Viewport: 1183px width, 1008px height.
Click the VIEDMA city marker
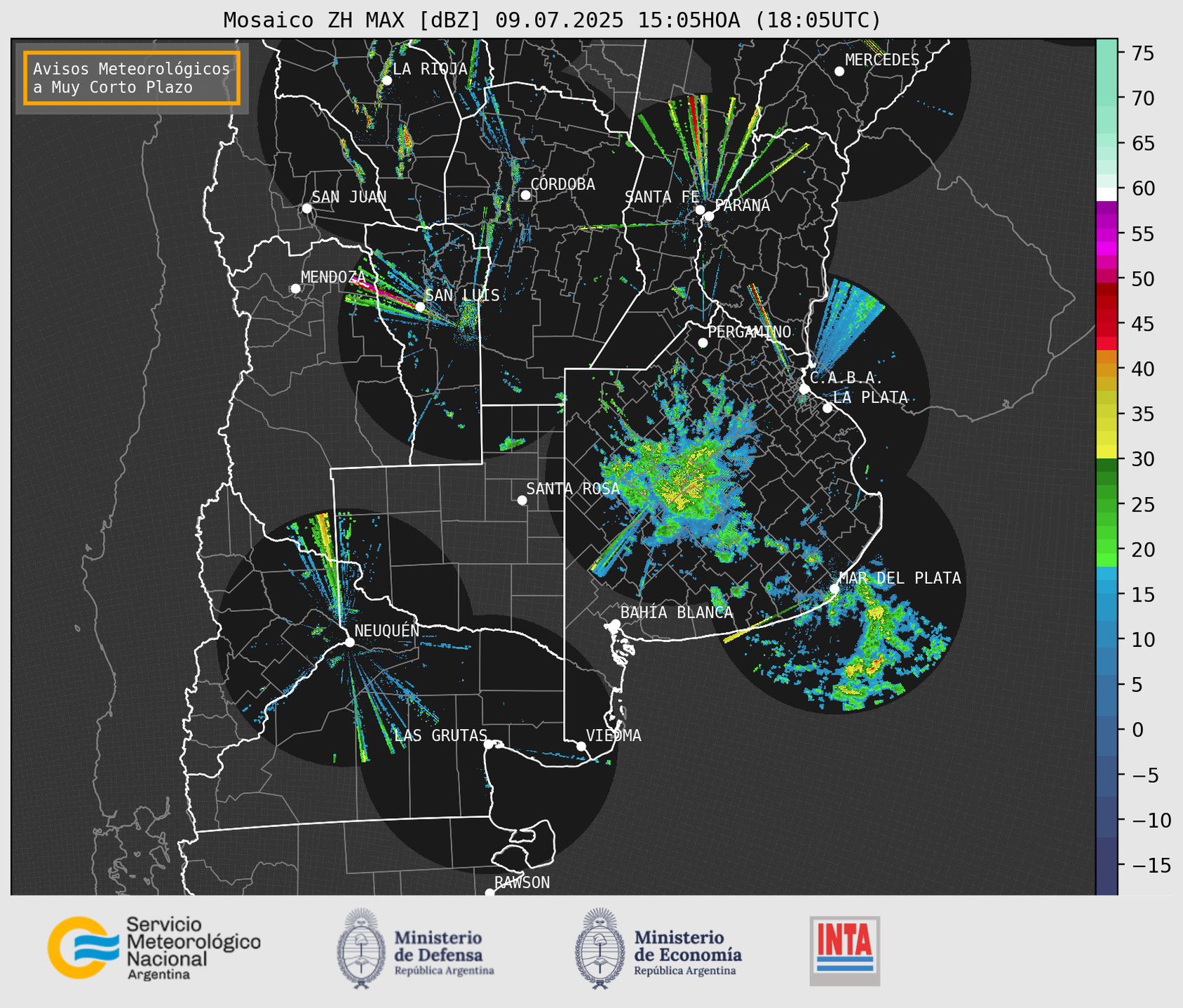[581, 746]
